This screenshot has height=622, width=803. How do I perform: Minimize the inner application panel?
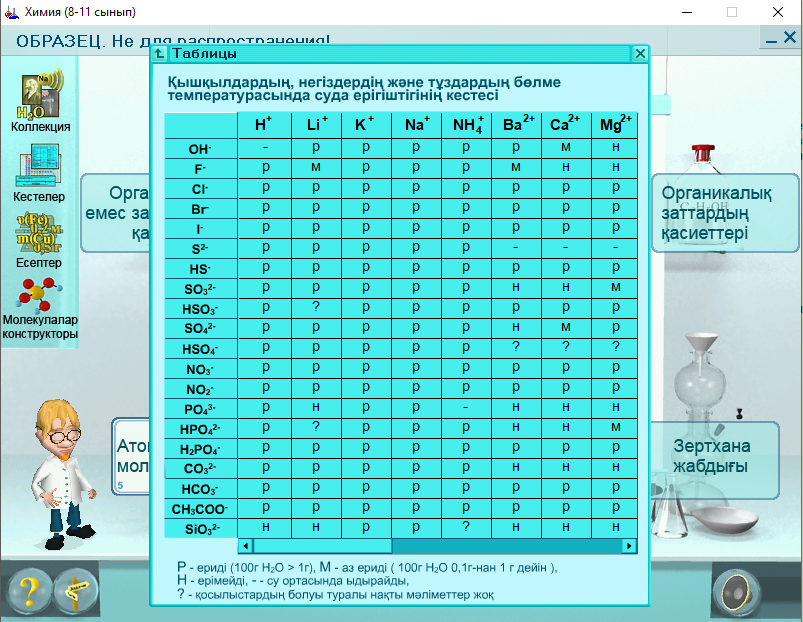tap(771, 39)
